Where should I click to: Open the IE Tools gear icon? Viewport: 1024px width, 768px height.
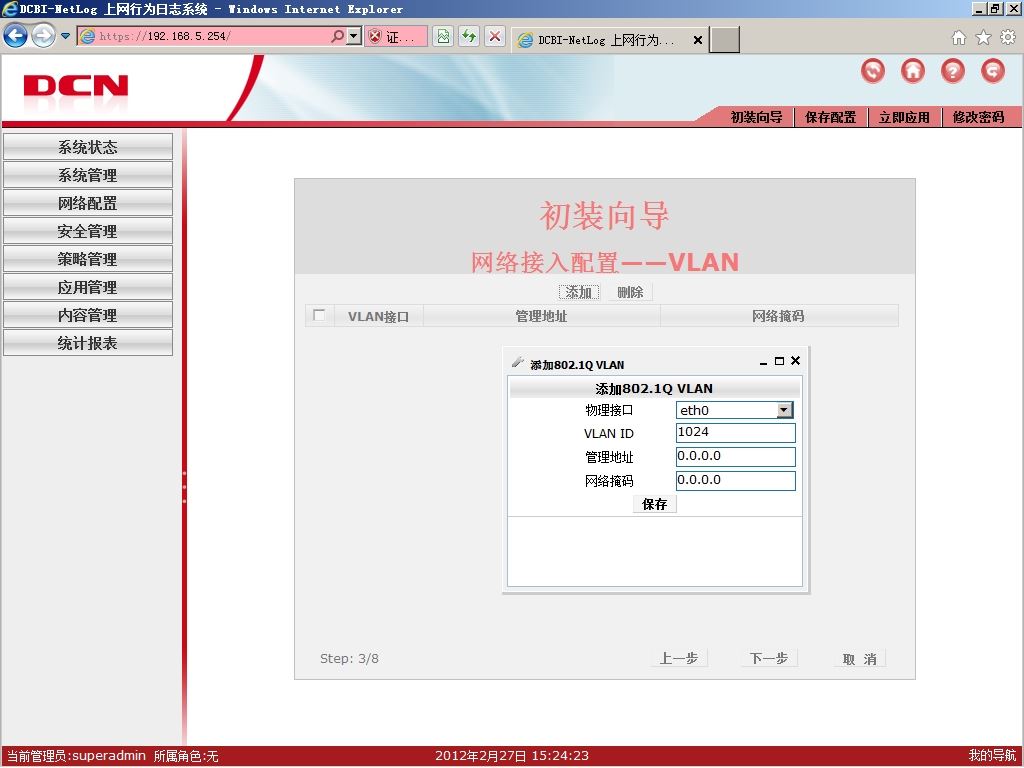1008,38
